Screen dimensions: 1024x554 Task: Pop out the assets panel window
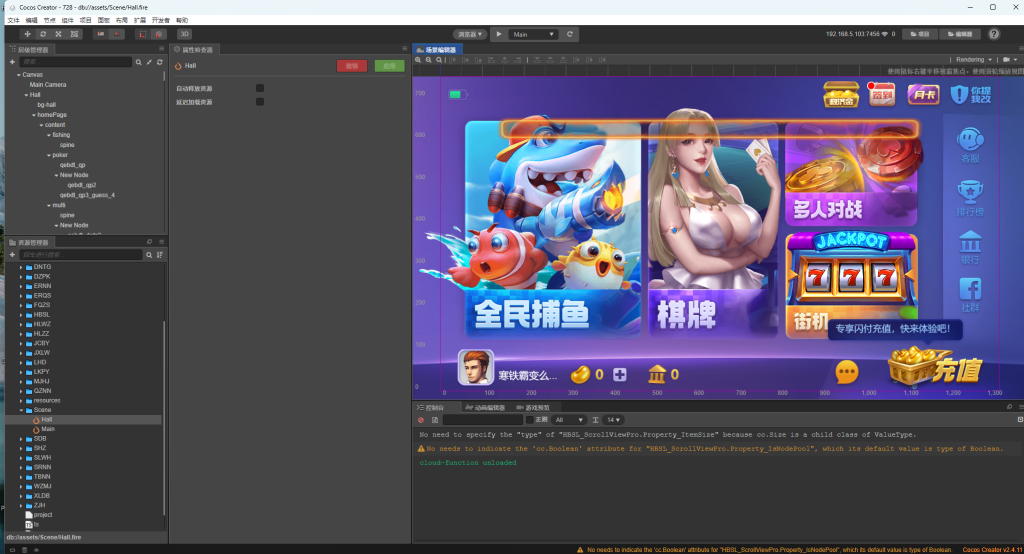click(150, 242)
